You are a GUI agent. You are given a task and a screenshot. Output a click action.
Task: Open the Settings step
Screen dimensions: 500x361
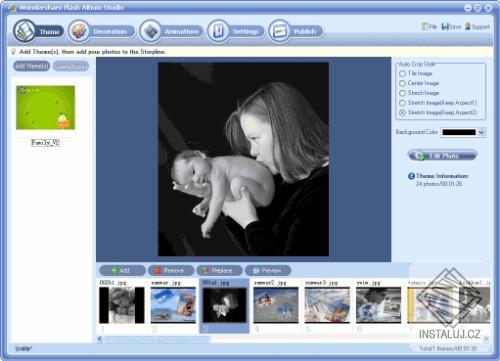pyautogui.click(x=235, y=31)
